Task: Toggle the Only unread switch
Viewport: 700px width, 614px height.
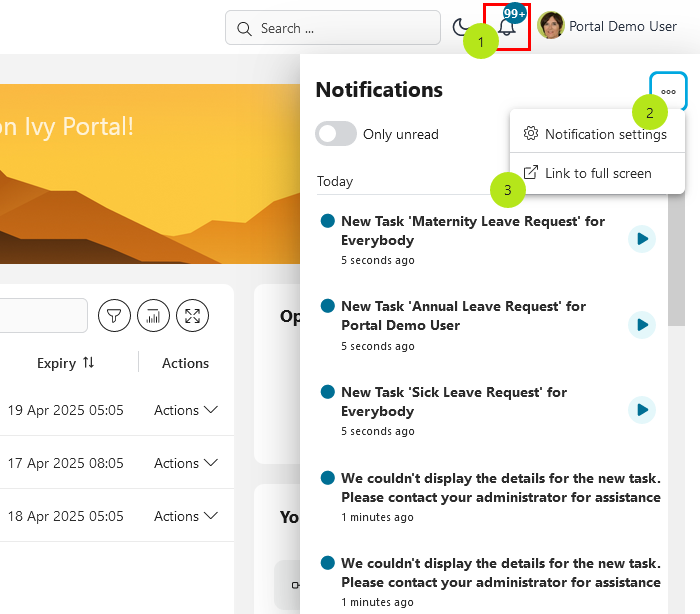Action: [336, 134]
